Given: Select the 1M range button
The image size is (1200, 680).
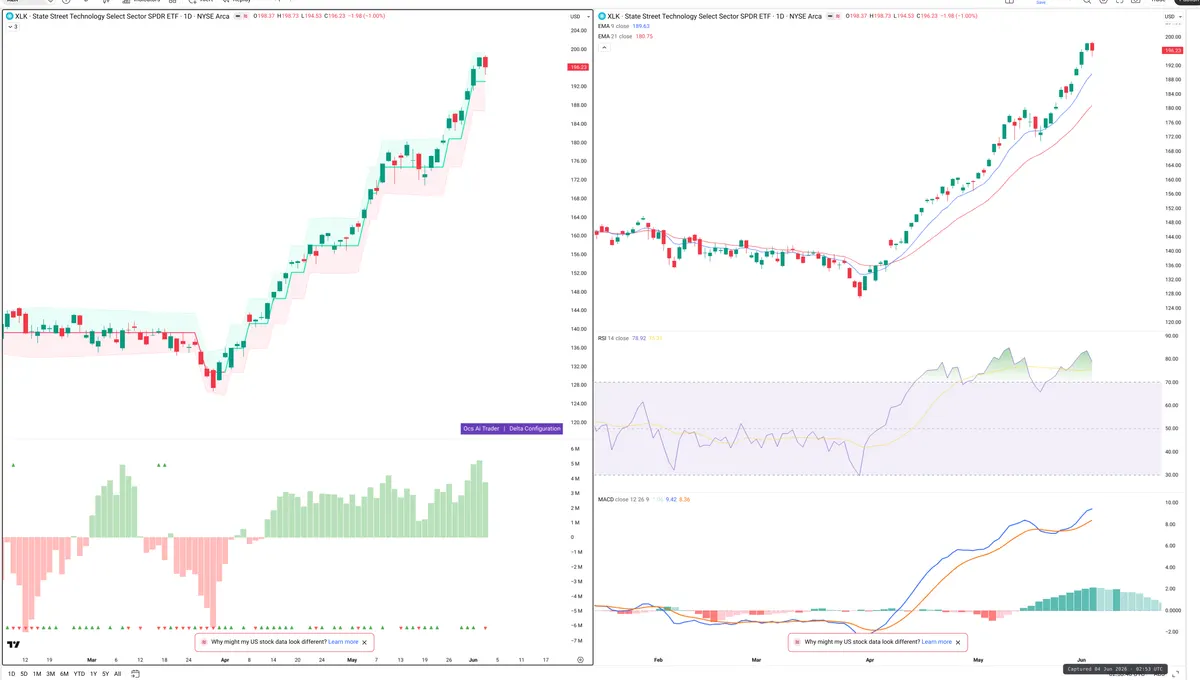Looking at the screenshot, I should pos(37,674).
